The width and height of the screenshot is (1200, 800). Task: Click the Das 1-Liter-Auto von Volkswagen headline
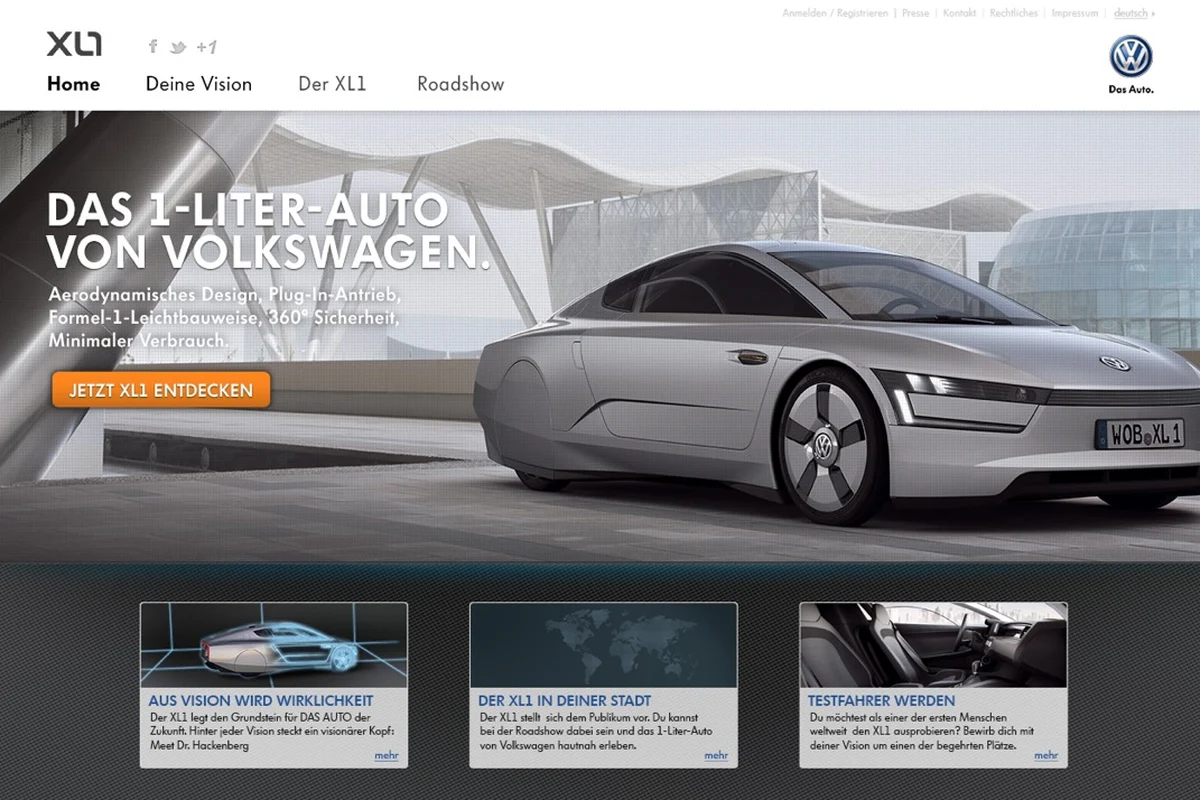pos(269,232)
